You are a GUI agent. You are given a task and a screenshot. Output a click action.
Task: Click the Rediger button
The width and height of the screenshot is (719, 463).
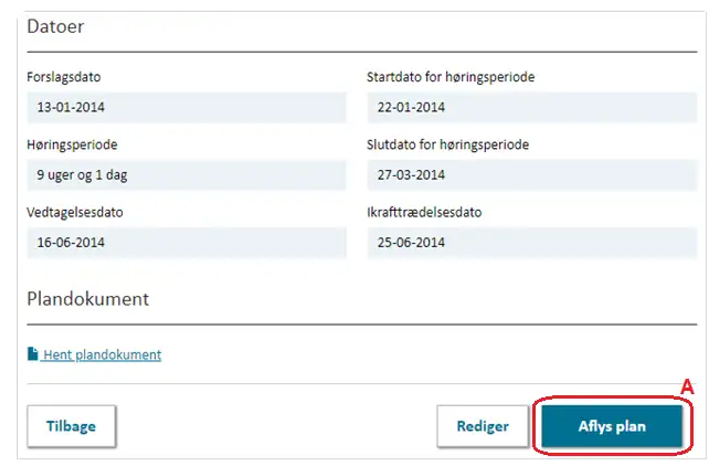pos(482,426)
